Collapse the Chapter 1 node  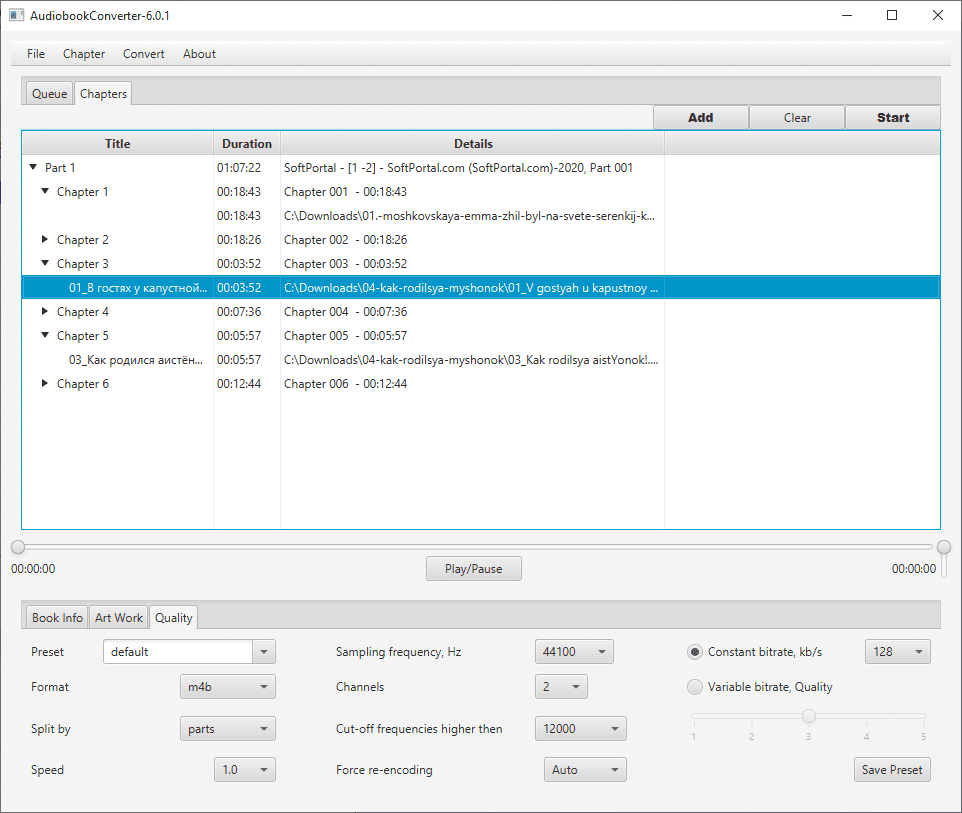(45, 191)
